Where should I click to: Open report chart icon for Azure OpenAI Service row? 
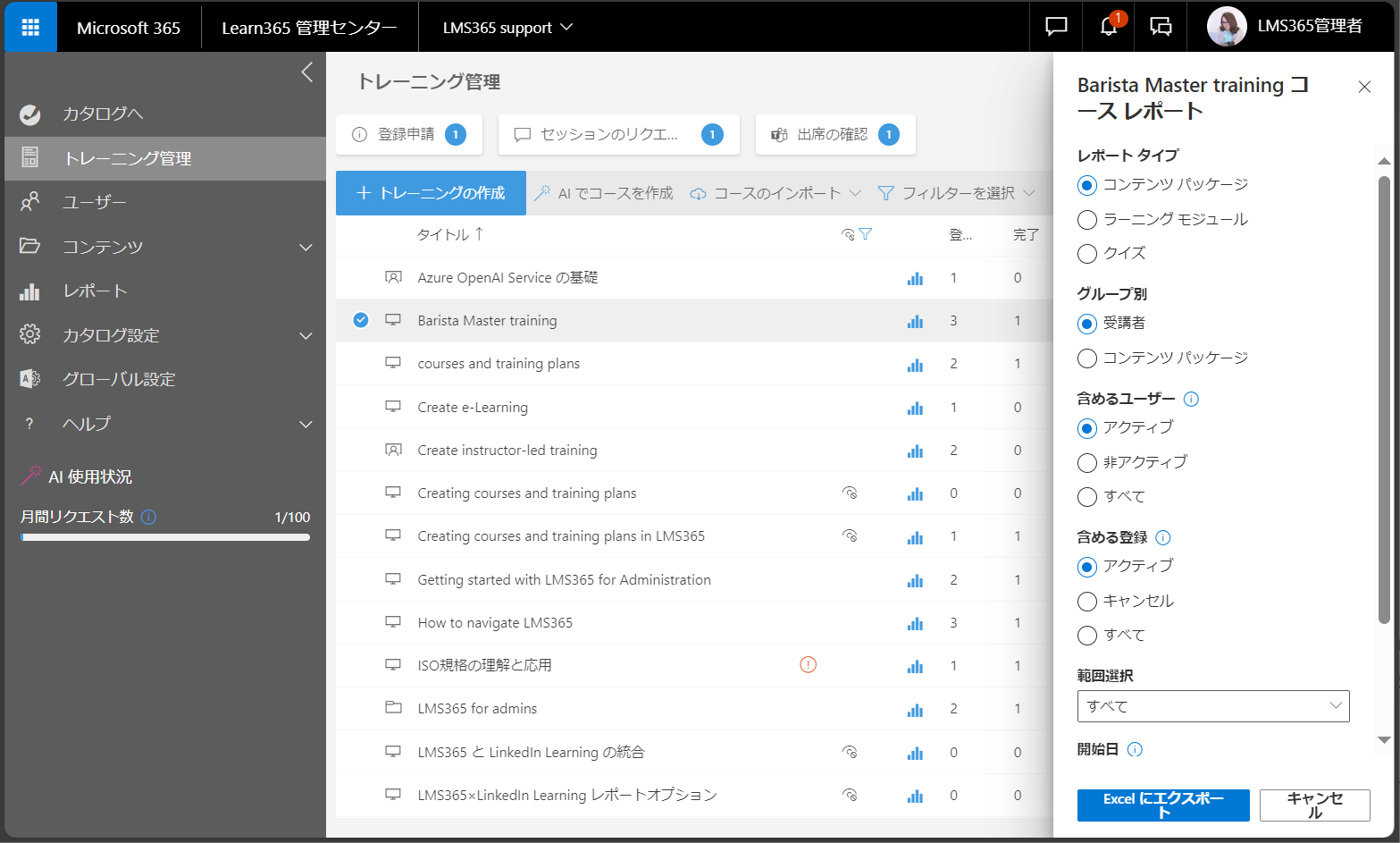pyautogui.click(x=915, y=278)
